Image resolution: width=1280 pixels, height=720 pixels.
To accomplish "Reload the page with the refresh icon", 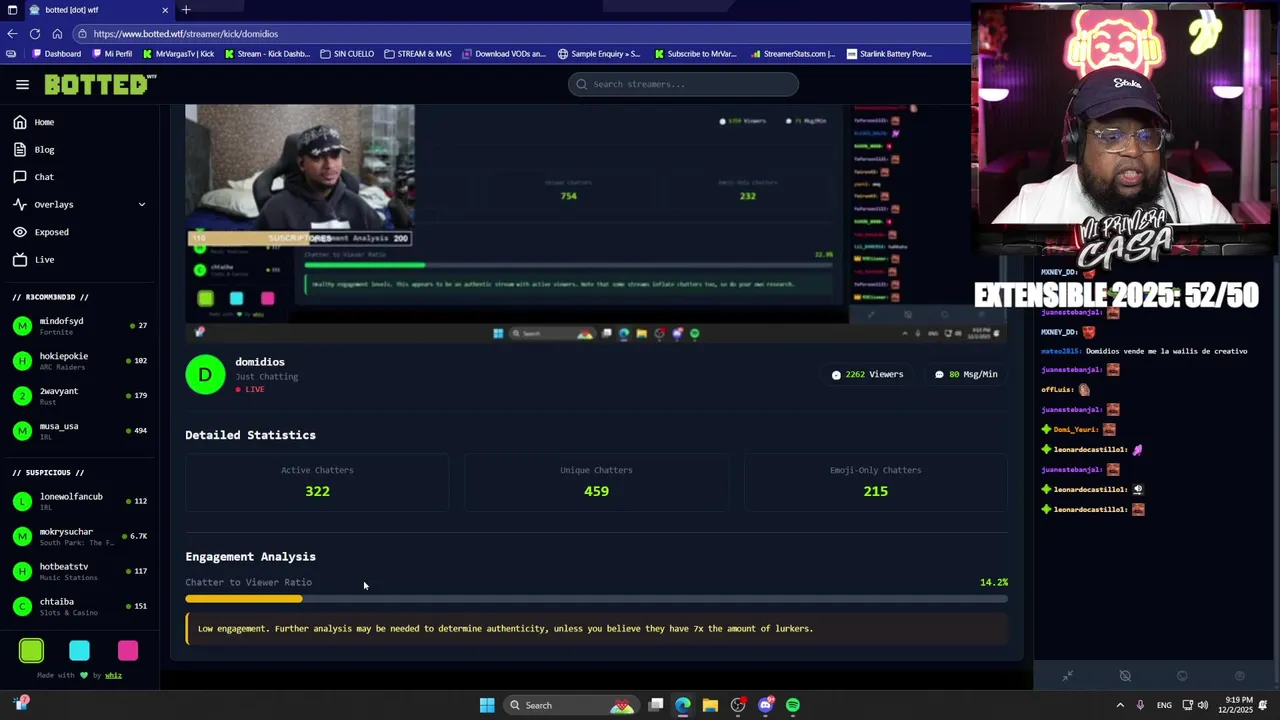I will pyautogui.click(x=34, y=33).
